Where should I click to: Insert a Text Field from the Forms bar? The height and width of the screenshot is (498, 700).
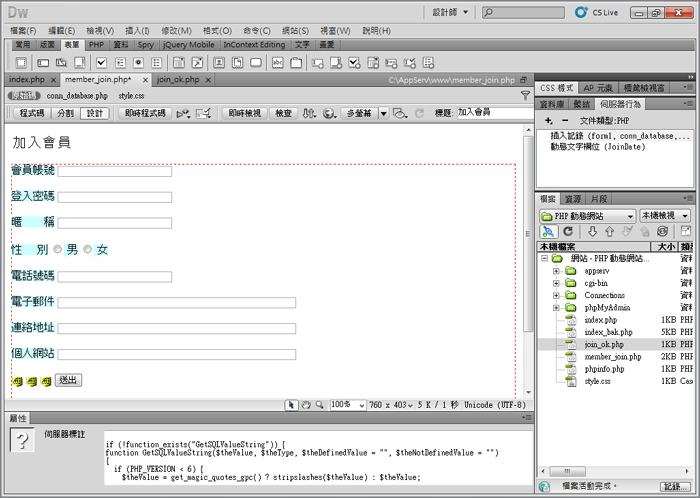pyautogui.click(x=43, y=63)
